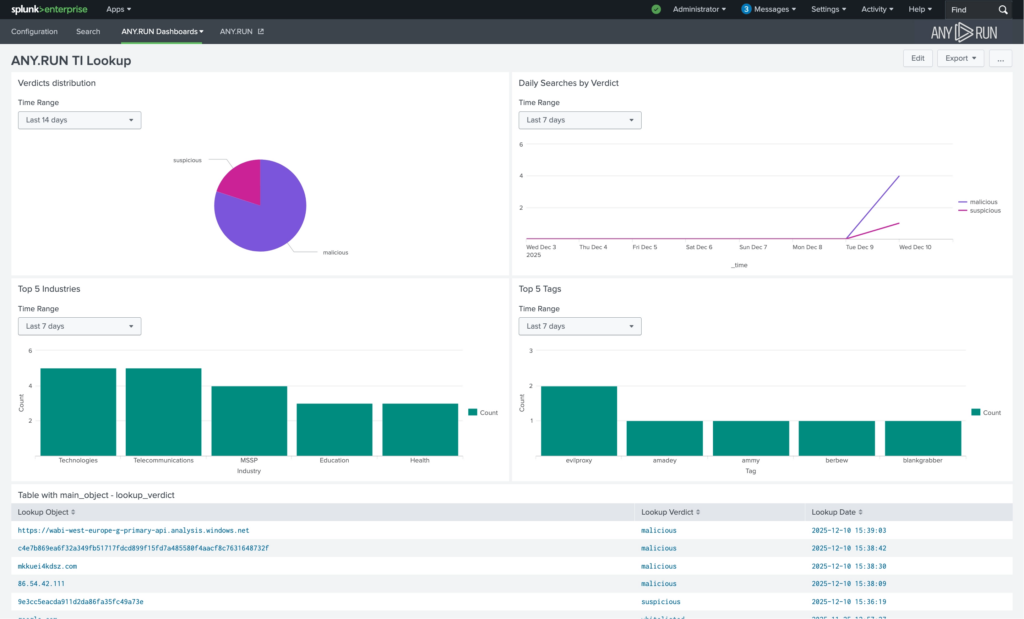Sort table by Lookup Verdict column

point(670,512)
